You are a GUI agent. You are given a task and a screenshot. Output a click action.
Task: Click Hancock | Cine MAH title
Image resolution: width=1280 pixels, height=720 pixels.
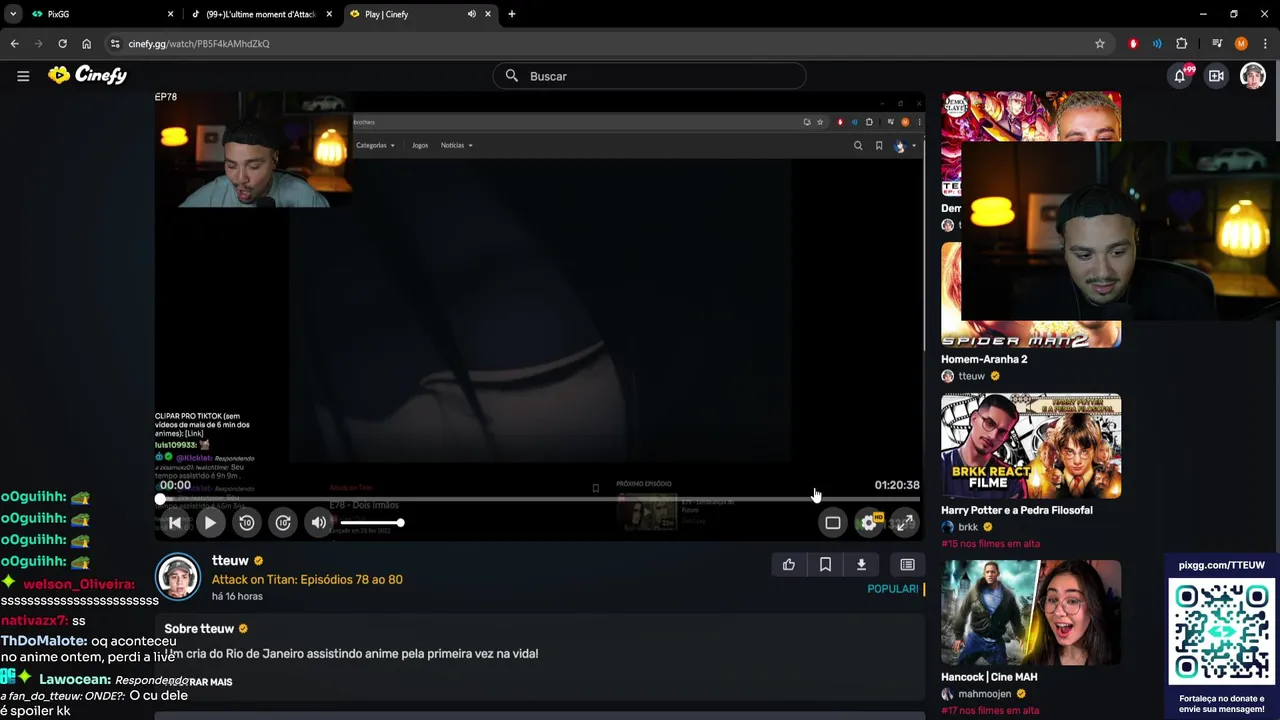click(x=989, y=677)
